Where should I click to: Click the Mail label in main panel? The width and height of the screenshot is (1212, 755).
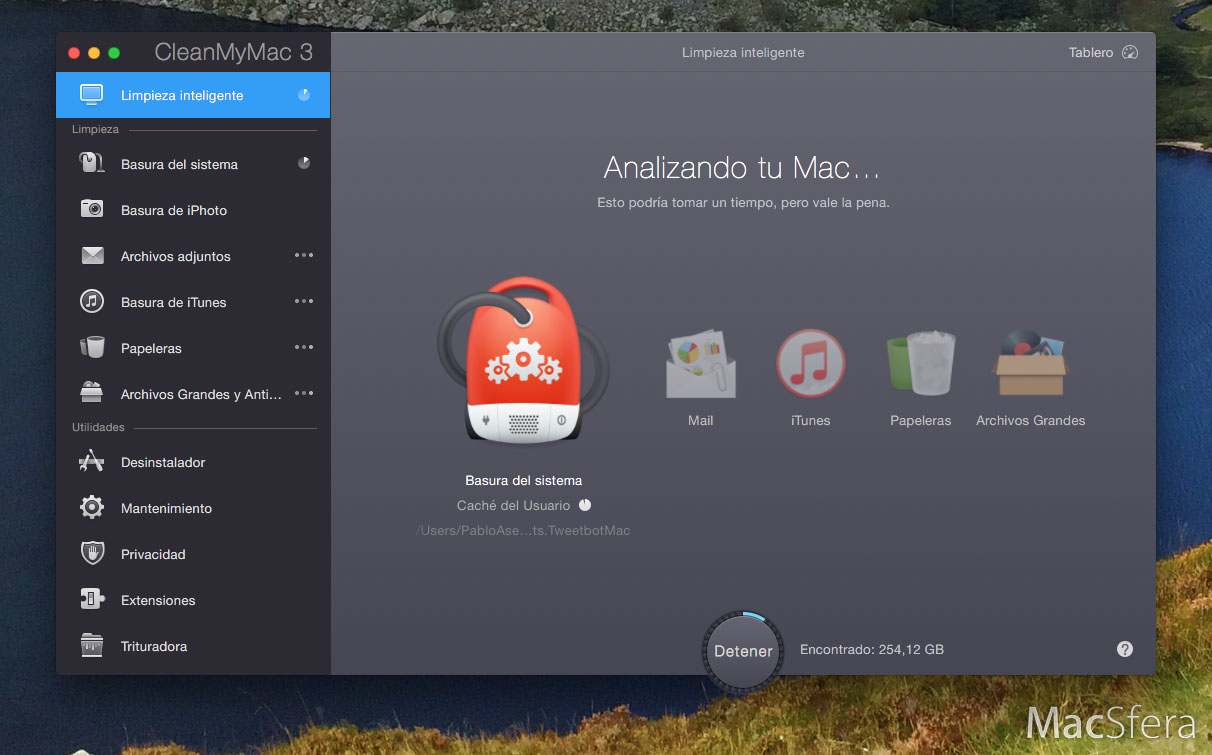(700, 421)
